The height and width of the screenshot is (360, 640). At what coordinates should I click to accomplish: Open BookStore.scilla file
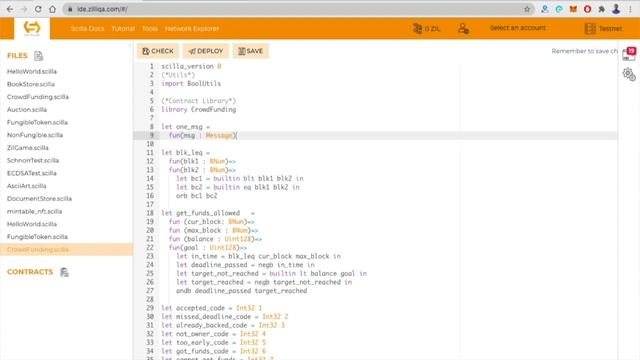31,84
